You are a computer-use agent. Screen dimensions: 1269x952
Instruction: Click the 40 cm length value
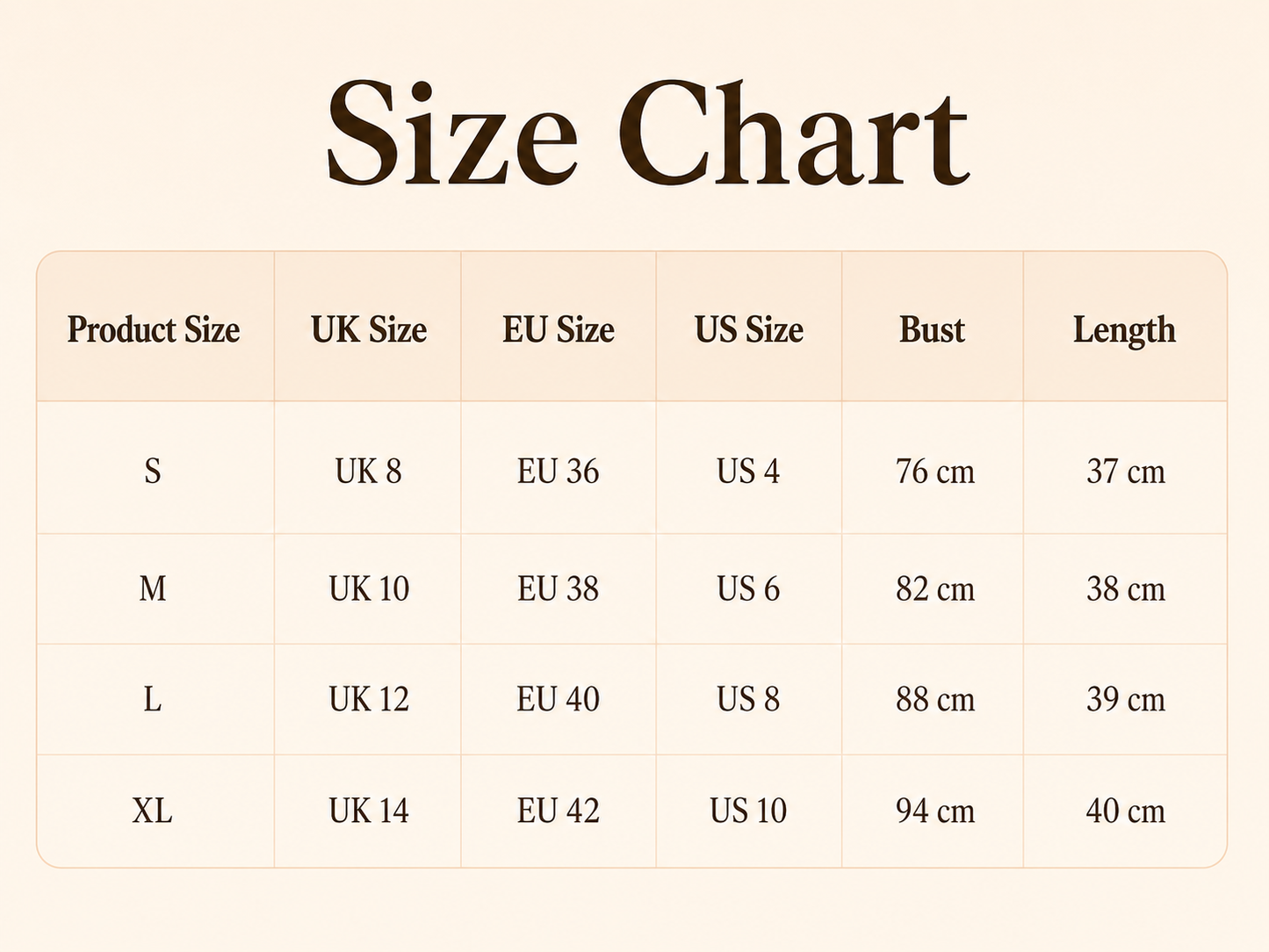(x=1126, y=810)
